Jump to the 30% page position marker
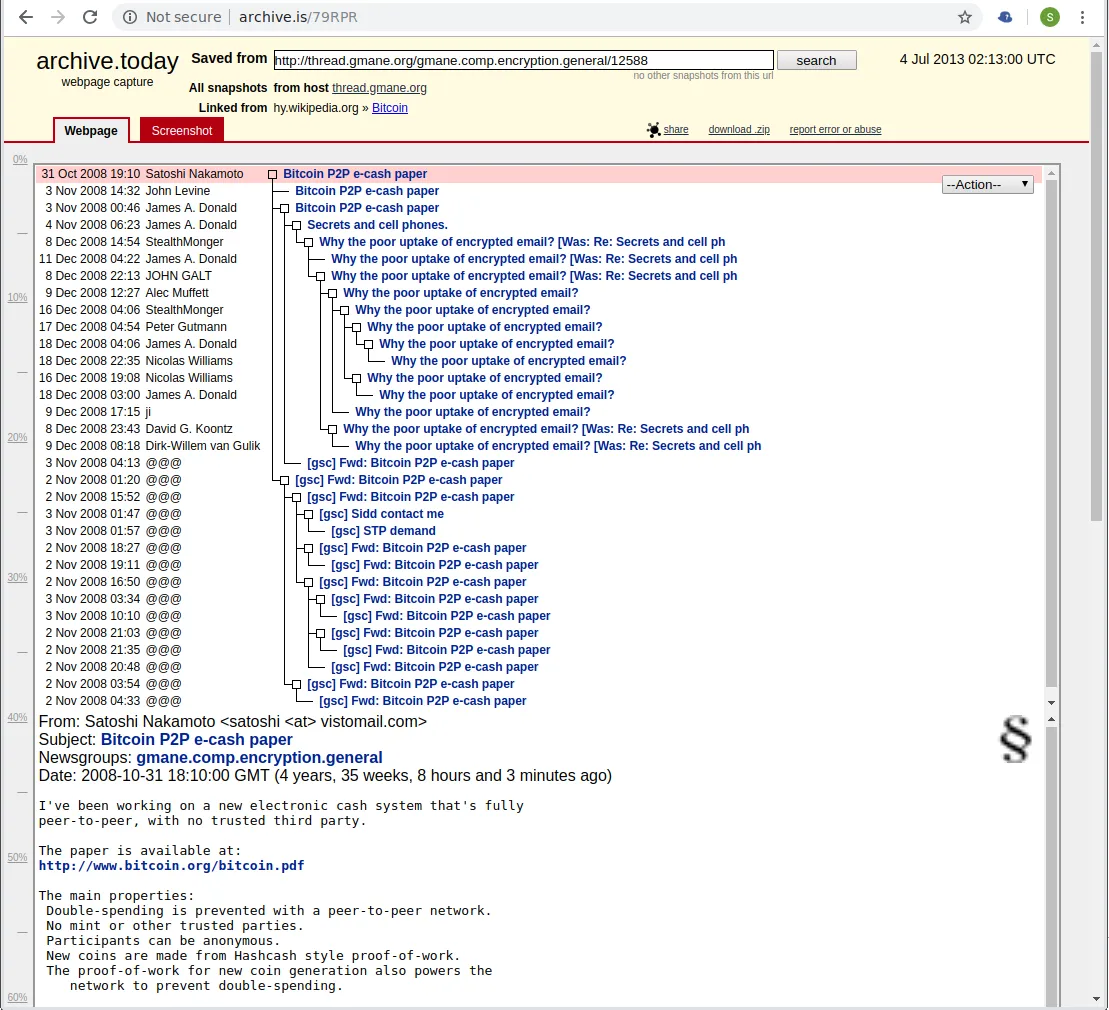Image resolution: width=1109 pixels, height=1010 pixels. tap(18, 577)
